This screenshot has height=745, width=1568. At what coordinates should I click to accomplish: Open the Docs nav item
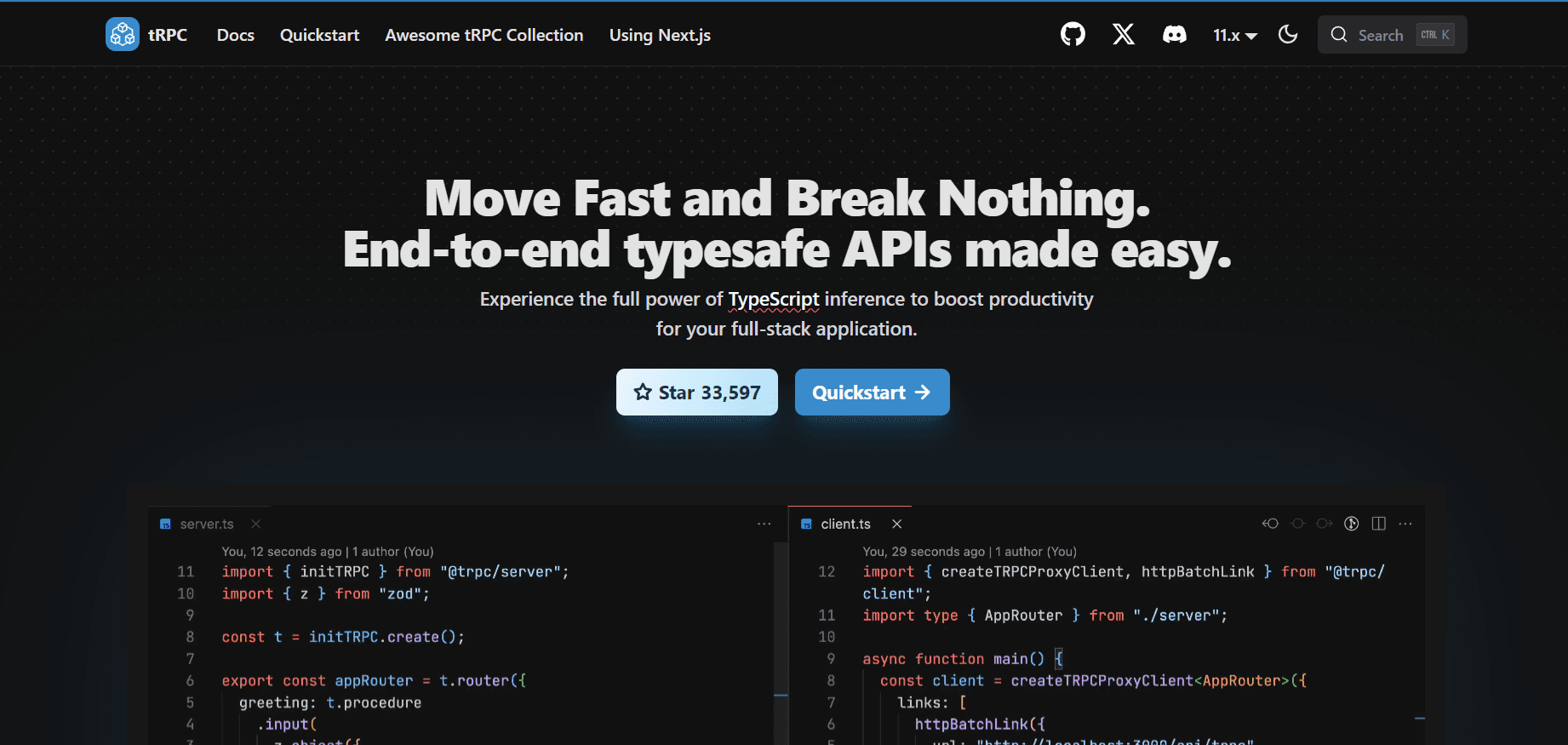click(x=236, y=35)
